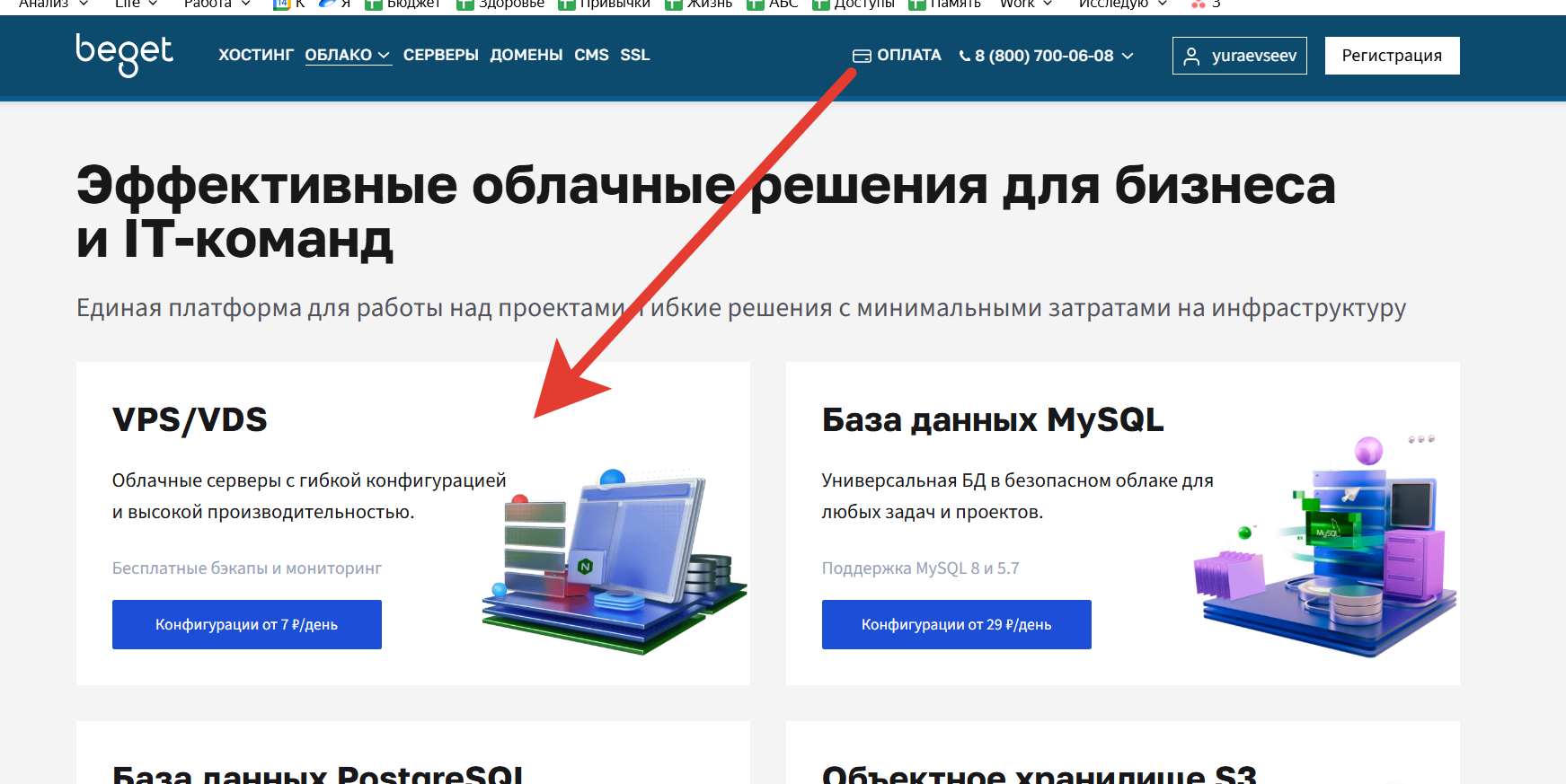Open the СЕРВЕРЫ menu item
This screenshot has height=784, width=1566.
440,55
